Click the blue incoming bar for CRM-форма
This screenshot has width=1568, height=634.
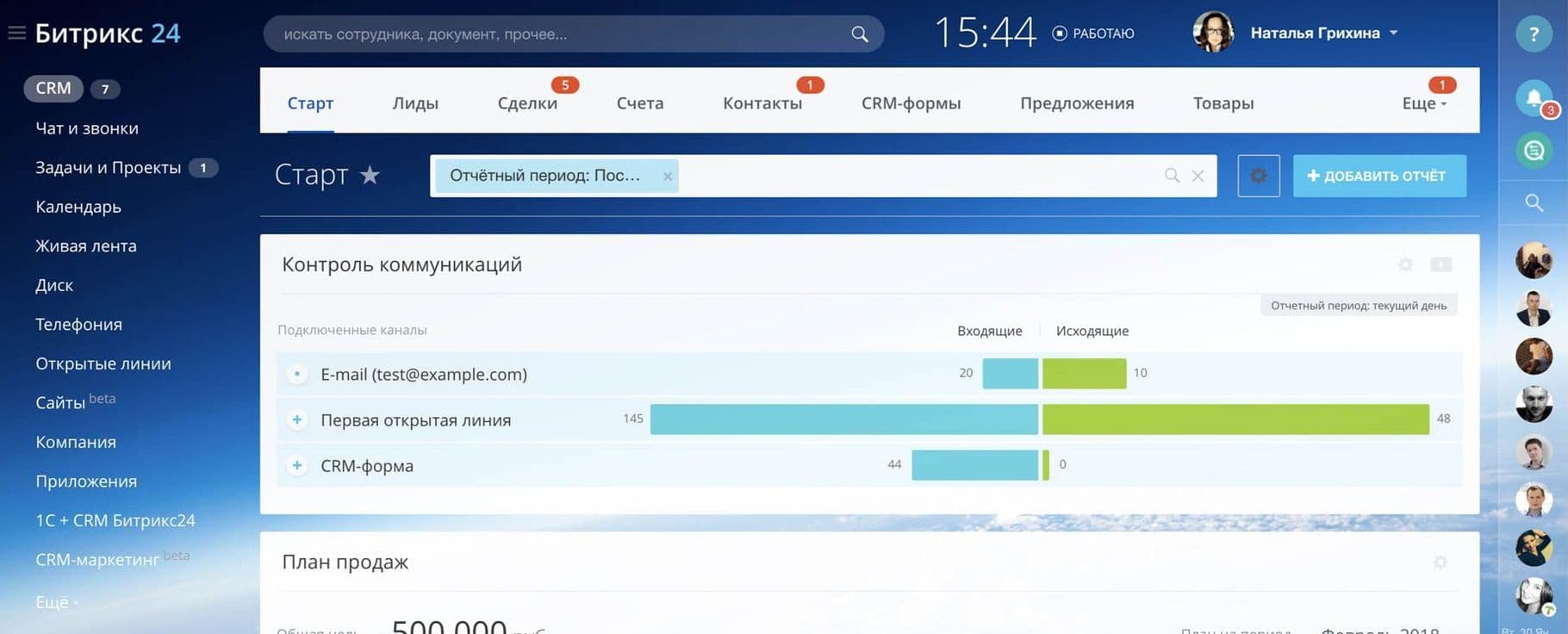[x=975, y=465]
